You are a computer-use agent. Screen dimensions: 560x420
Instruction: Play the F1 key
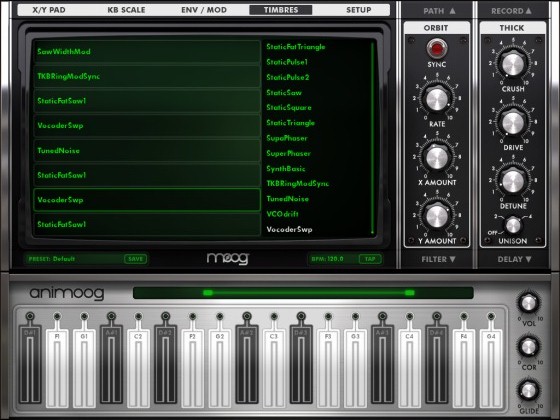pyautogui.click(x=57, y=368)
